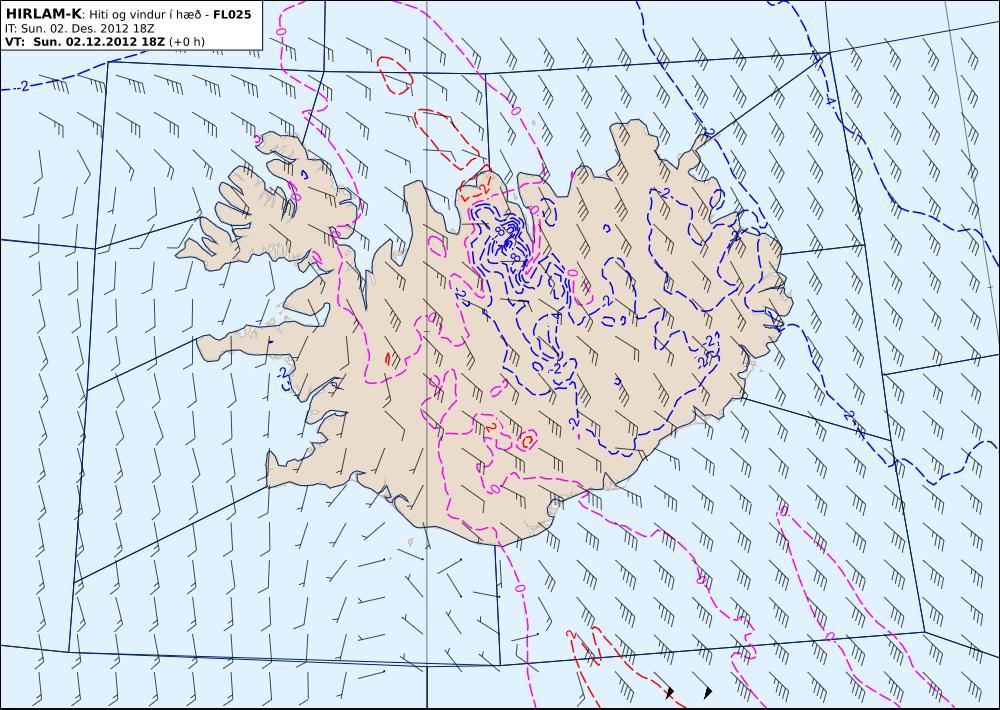Viewport: 1000px width, 710px height.
Task: Select the '(+0 h)' forecast offset text
Action: pyautogui.click(x=188, y=42)
